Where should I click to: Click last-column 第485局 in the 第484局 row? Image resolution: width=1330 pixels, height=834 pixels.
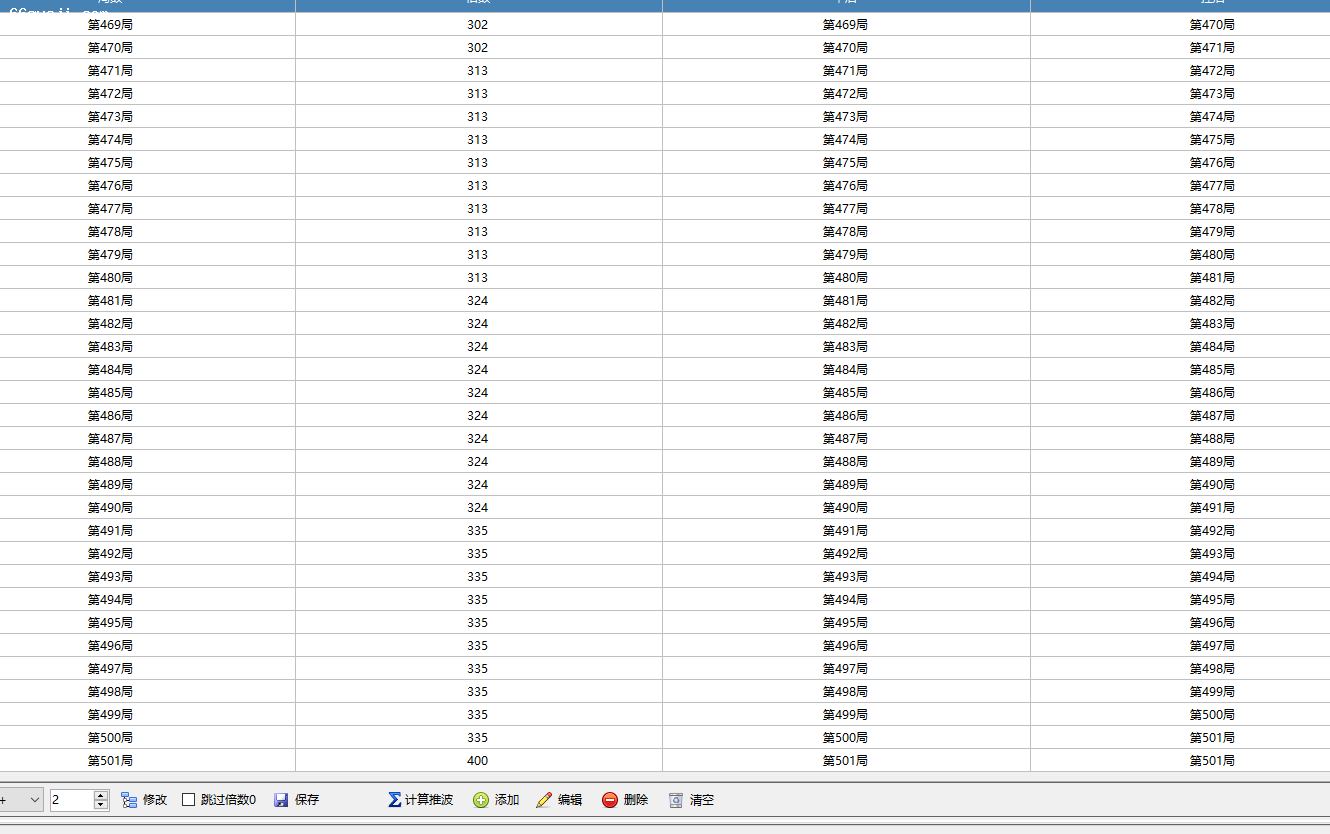point(1212,370)
